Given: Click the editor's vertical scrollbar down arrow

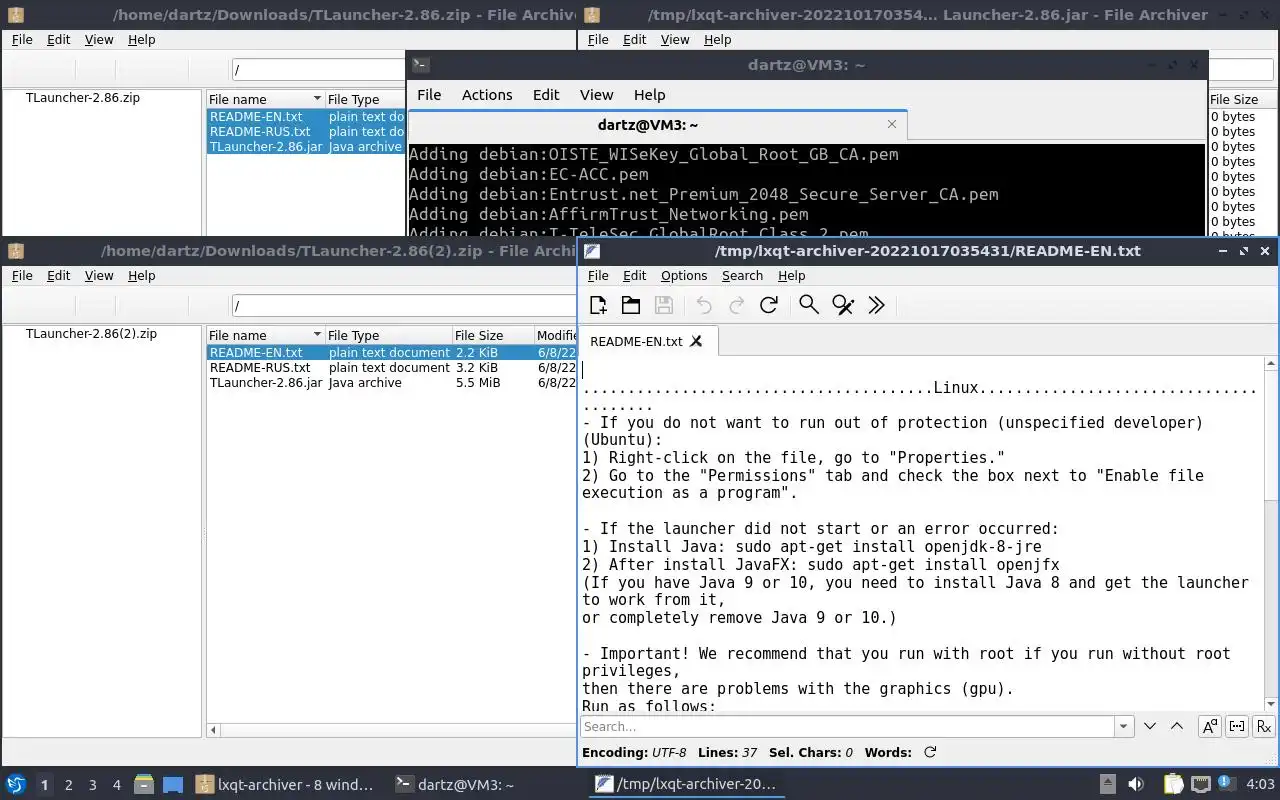Looking at the screenshot, I should (1272, 704).
